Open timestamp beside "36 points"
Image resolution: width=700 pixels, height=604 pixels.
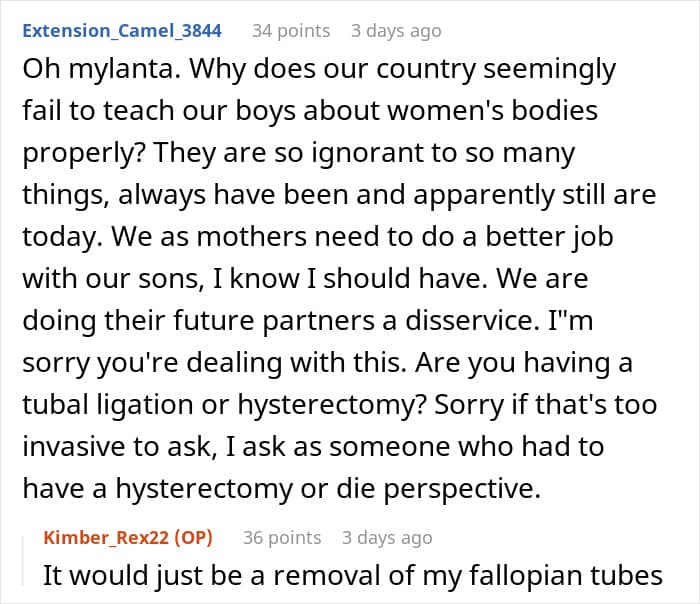387,538
